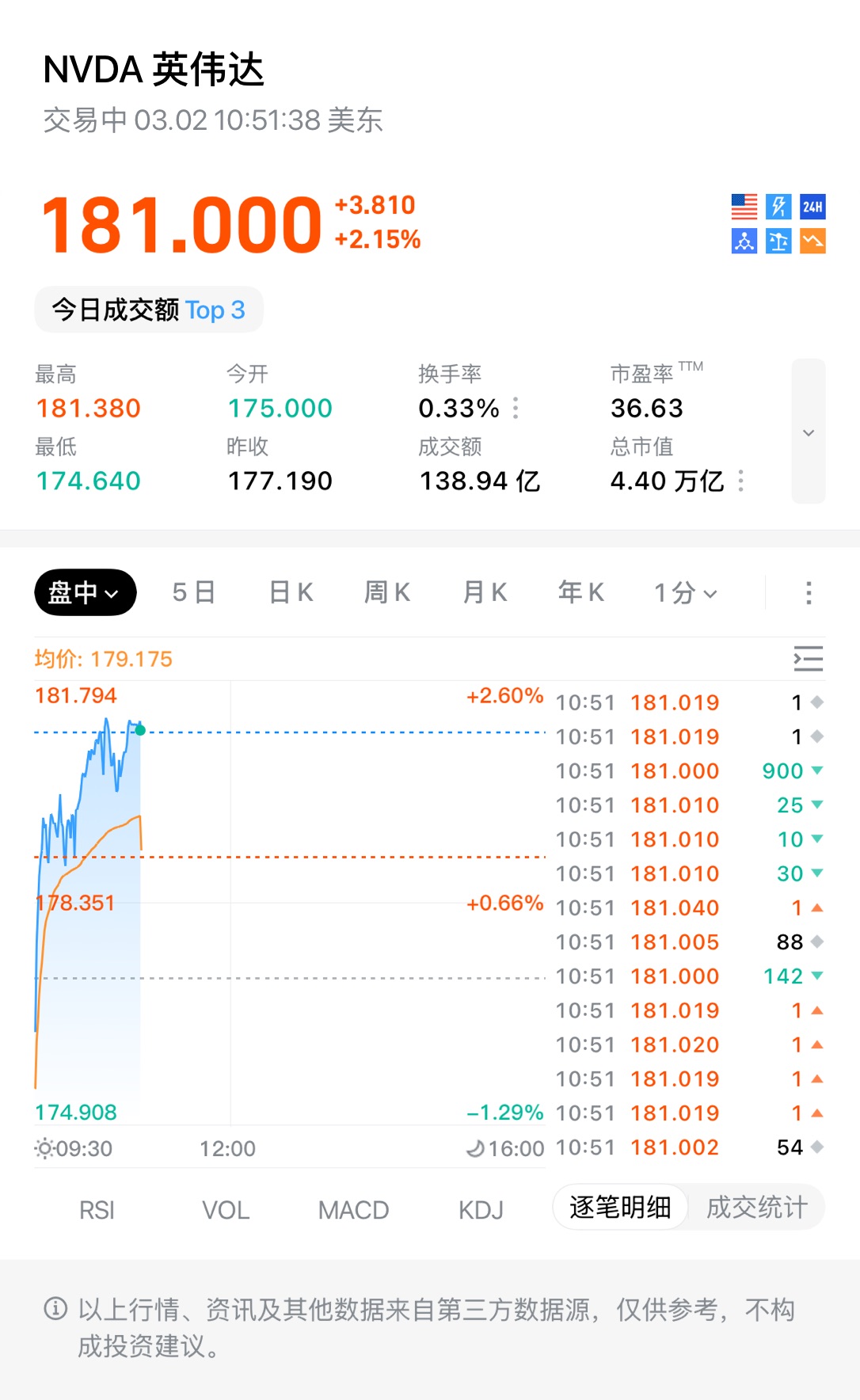
Task: Show the RSI indicator
Action: click(97, 1210)
